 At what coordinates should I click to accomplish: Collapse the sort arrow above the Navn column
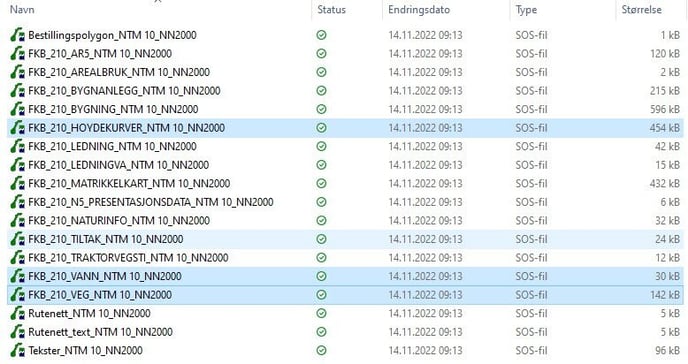click(x=158, y=1)
